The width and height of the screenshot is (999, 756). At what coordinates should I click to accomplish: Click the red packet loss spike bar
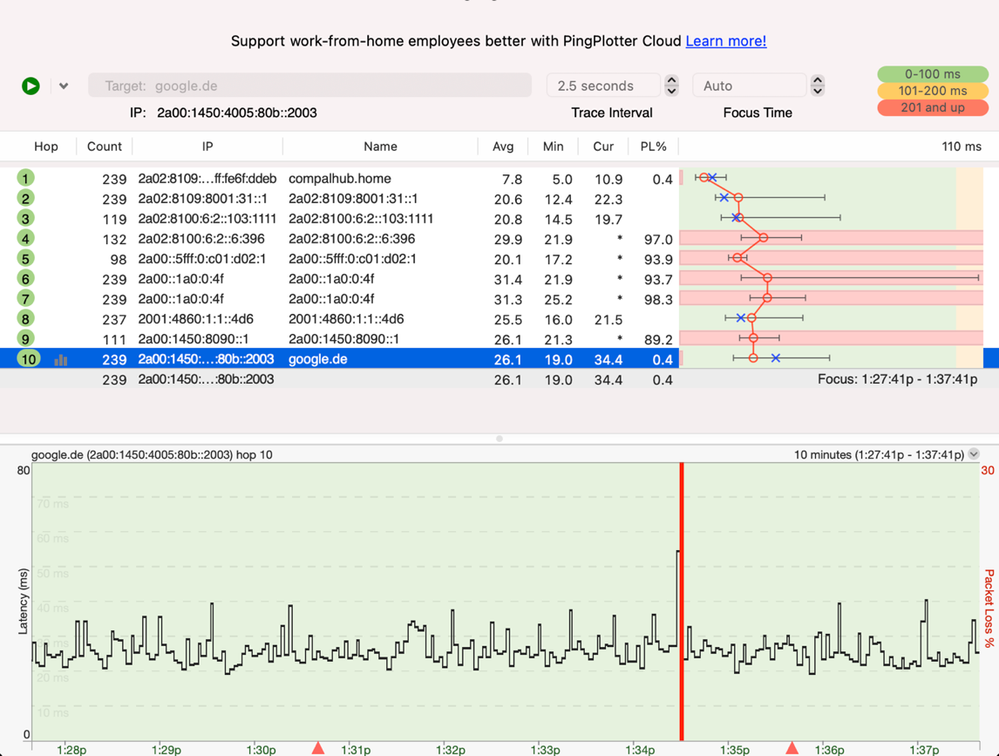682,601
